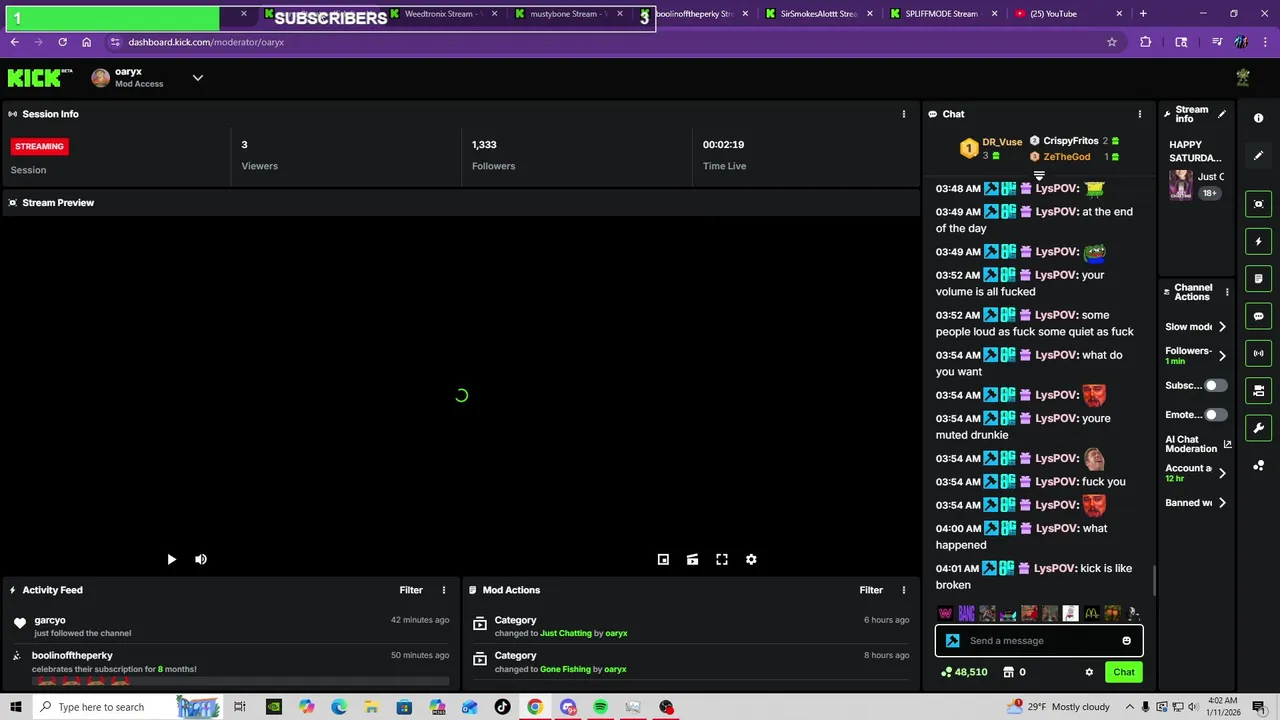Click Gone Fishing category link
Viewport: 1280px width, 720px height.
point(565,669)
